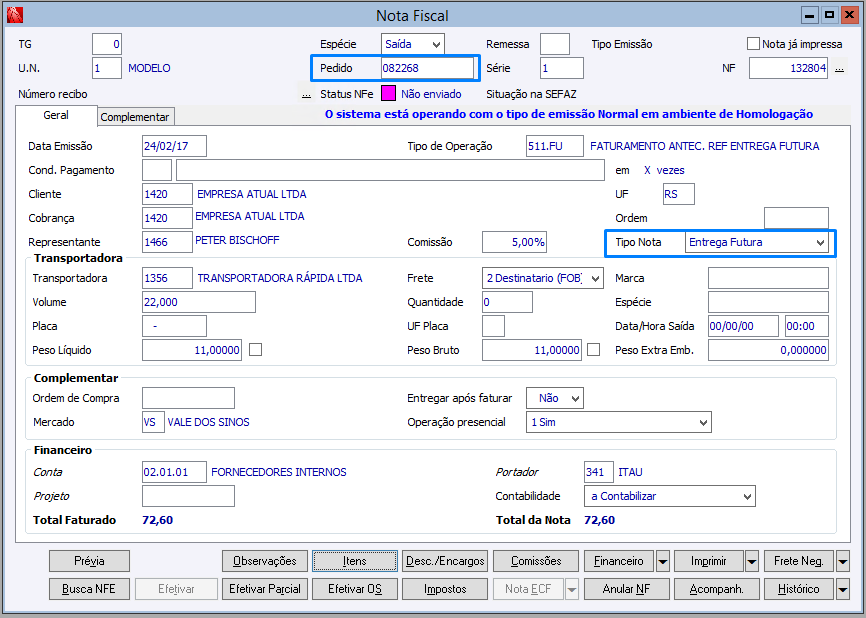Click the UF field with RS
The width and height of the screenshot is (866, 618).
[x=678, y=194]
